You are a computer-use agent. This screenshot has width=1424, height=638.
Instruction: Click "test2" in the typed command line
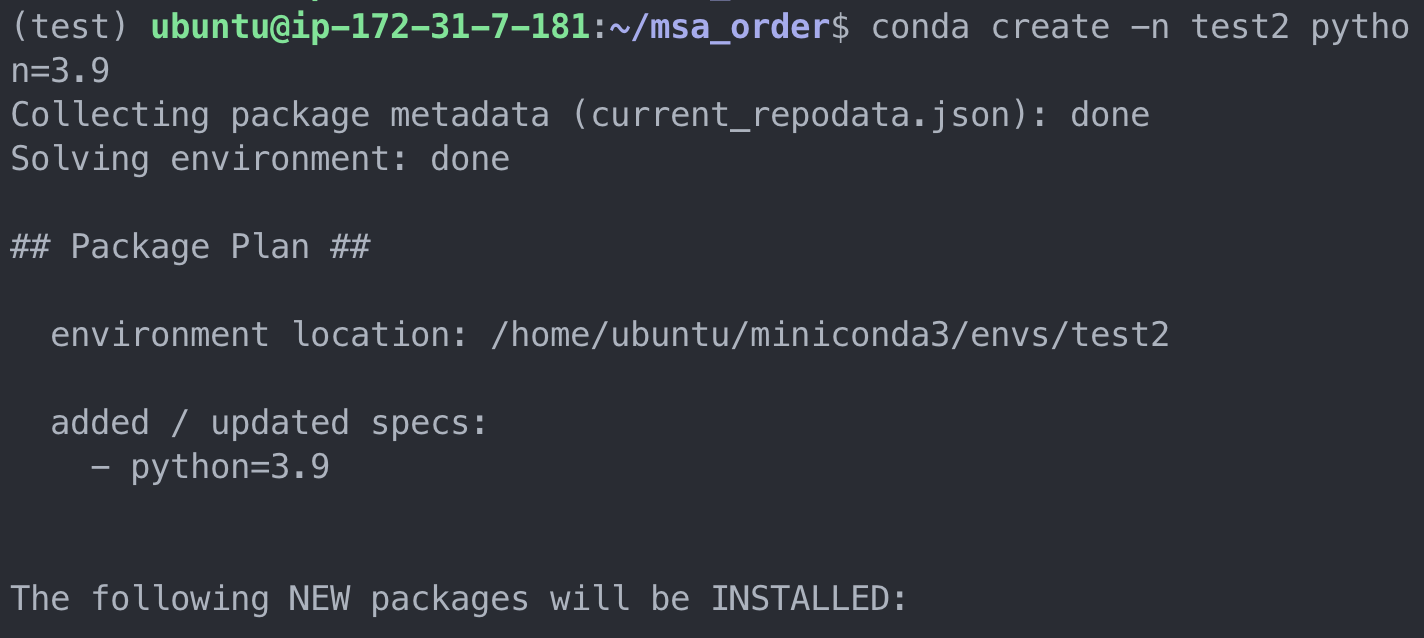(1240, 27)
